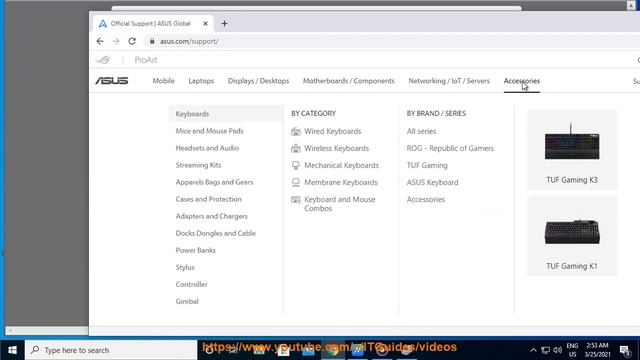The height and width of the screenshot is (360, 640).
Task: Click the TUF Gaming K1 keyboard image
Action: 572,231
